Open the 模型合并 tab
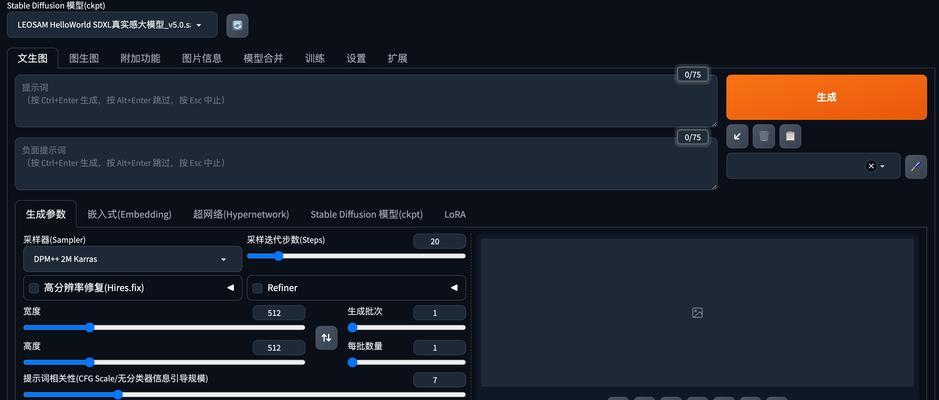Screen dimensions: 939x400 click(263, 58)
